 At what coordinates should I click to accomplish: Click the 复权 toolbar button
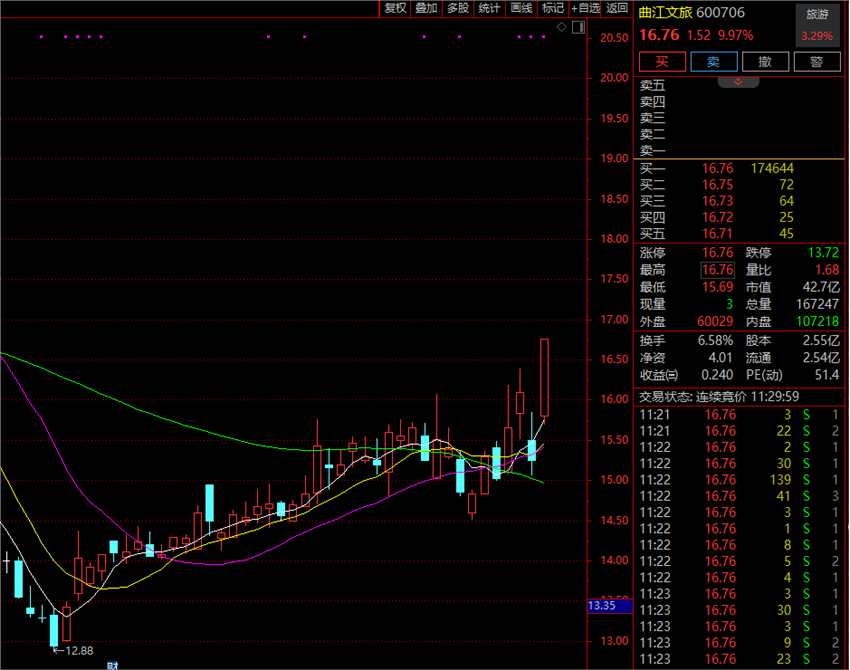[395, 8]
